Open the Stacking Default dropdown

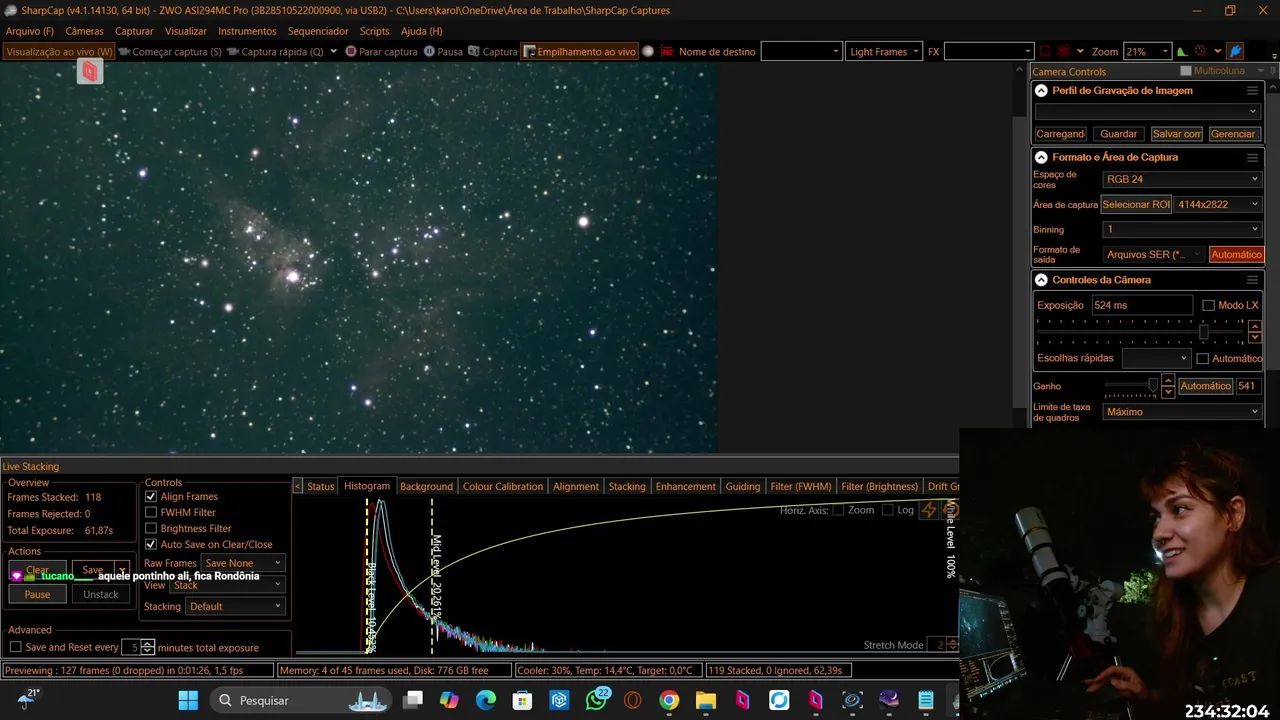coord(235,606)
